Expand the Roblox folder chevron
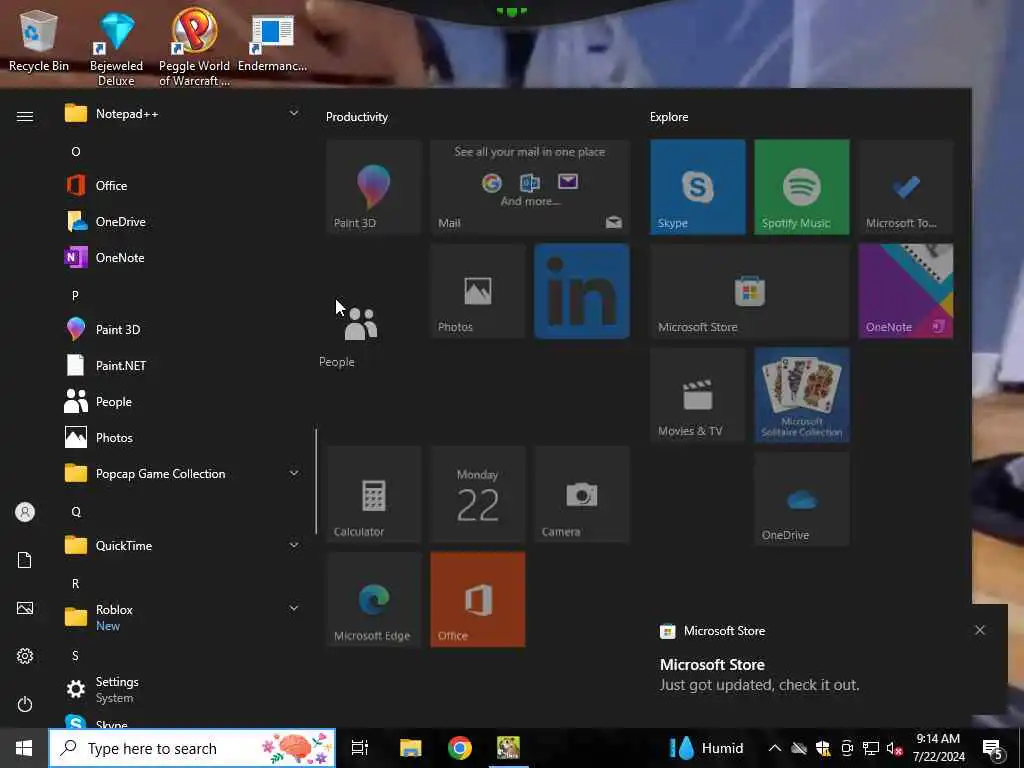Image resolution: width=1024 pixels, height=768 pixels. point(294,608)
